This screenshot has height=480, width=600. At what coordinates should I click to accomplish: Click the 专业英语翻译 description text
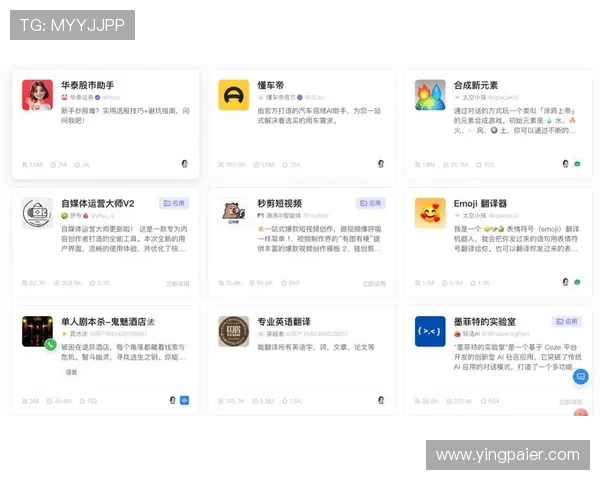[316, 347]
